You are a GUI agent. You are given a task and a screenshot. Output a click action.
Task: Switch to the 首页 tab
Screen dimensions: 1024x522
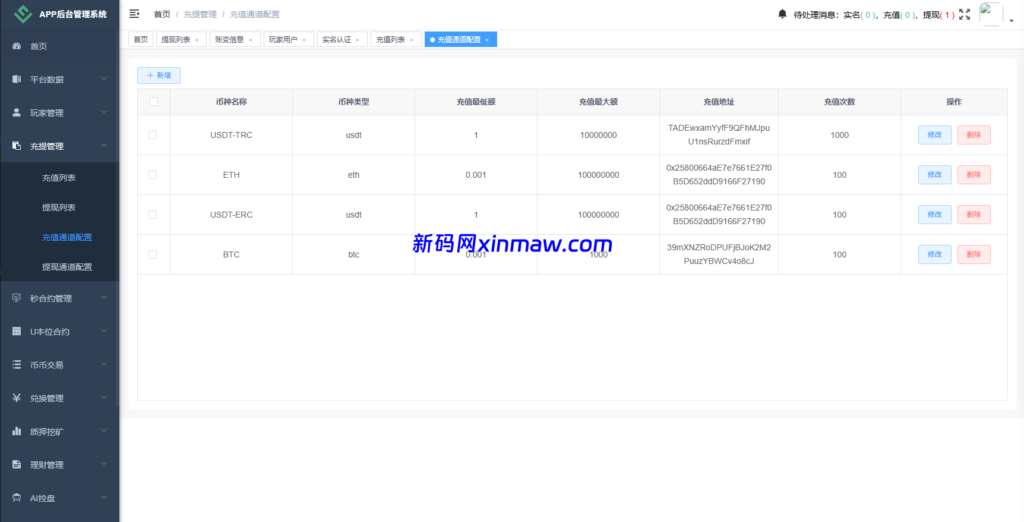point(140,39)
